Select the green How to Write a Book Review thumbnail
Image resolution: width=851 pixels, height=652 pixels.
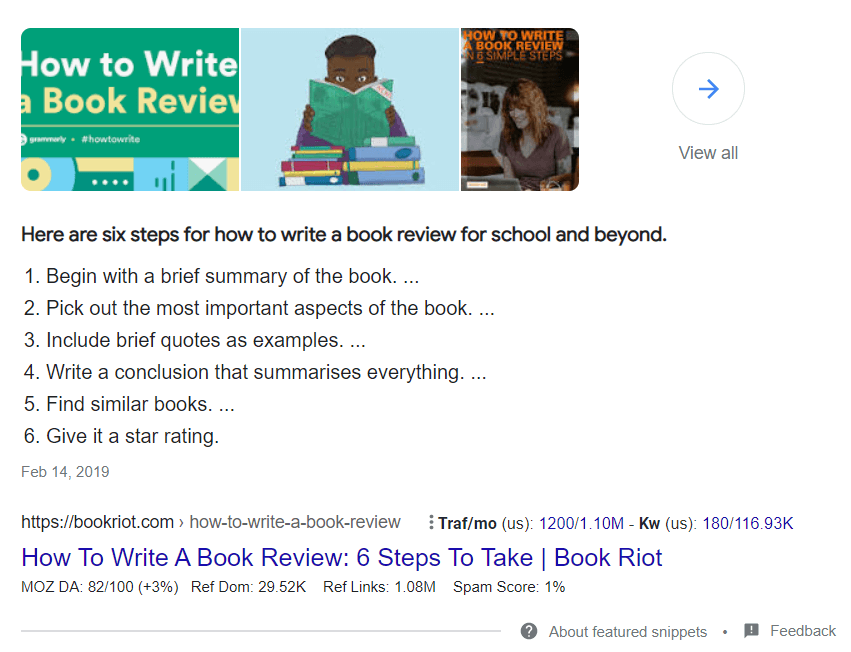129,109
